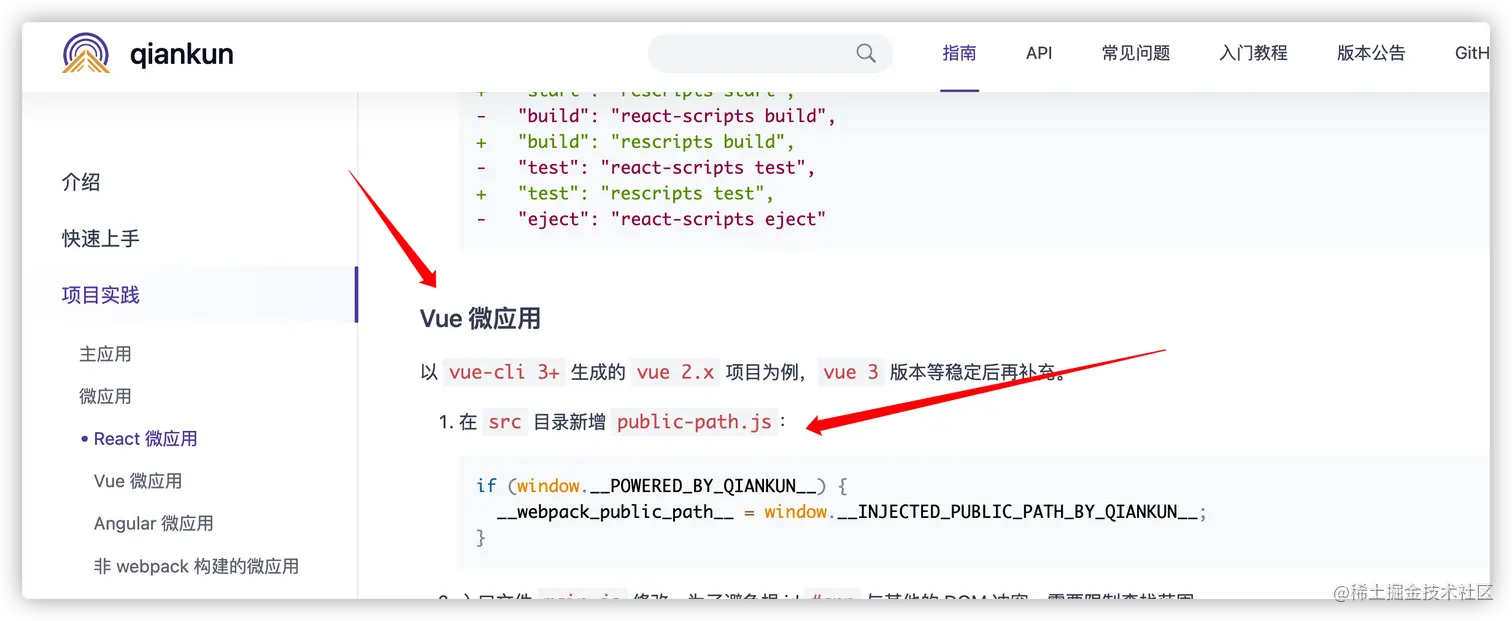Image resolution: width=1512 pixels, height=621 pixels.
Task: Click the vue-cli 3+ inline code
Action: (504, 372)
